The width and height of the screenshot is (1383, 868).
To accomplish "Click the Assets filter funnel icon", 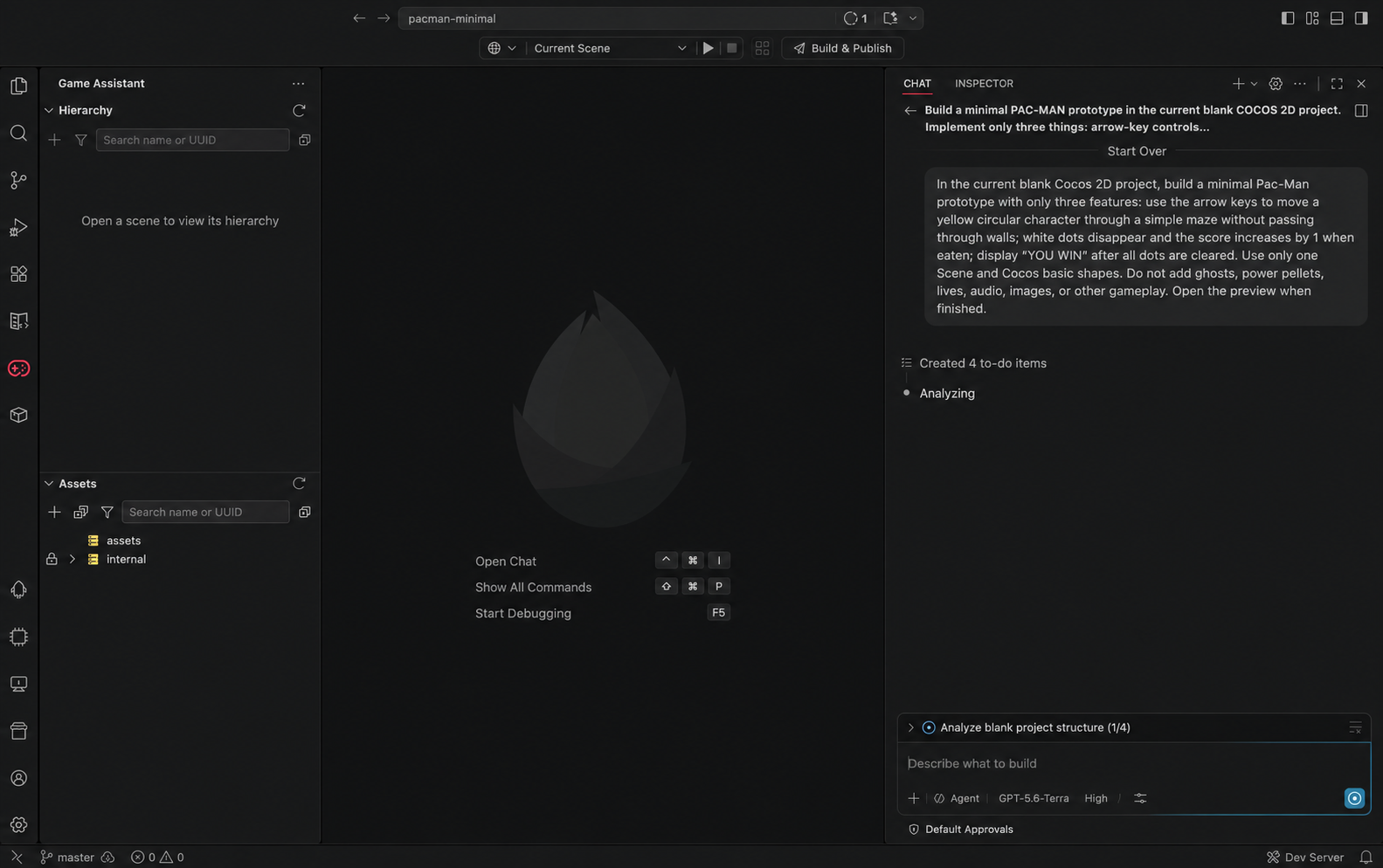I will coord(107,512).
